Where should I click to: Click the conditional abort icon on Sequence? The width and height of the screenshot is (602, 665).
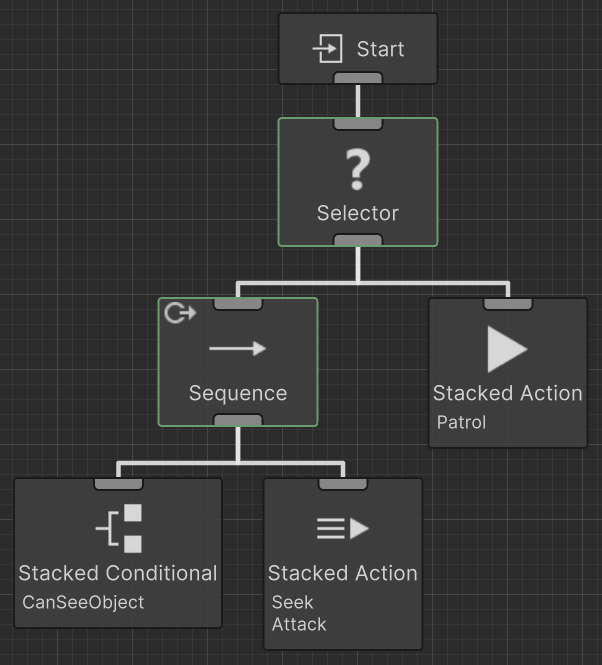(x=179, y=314)
